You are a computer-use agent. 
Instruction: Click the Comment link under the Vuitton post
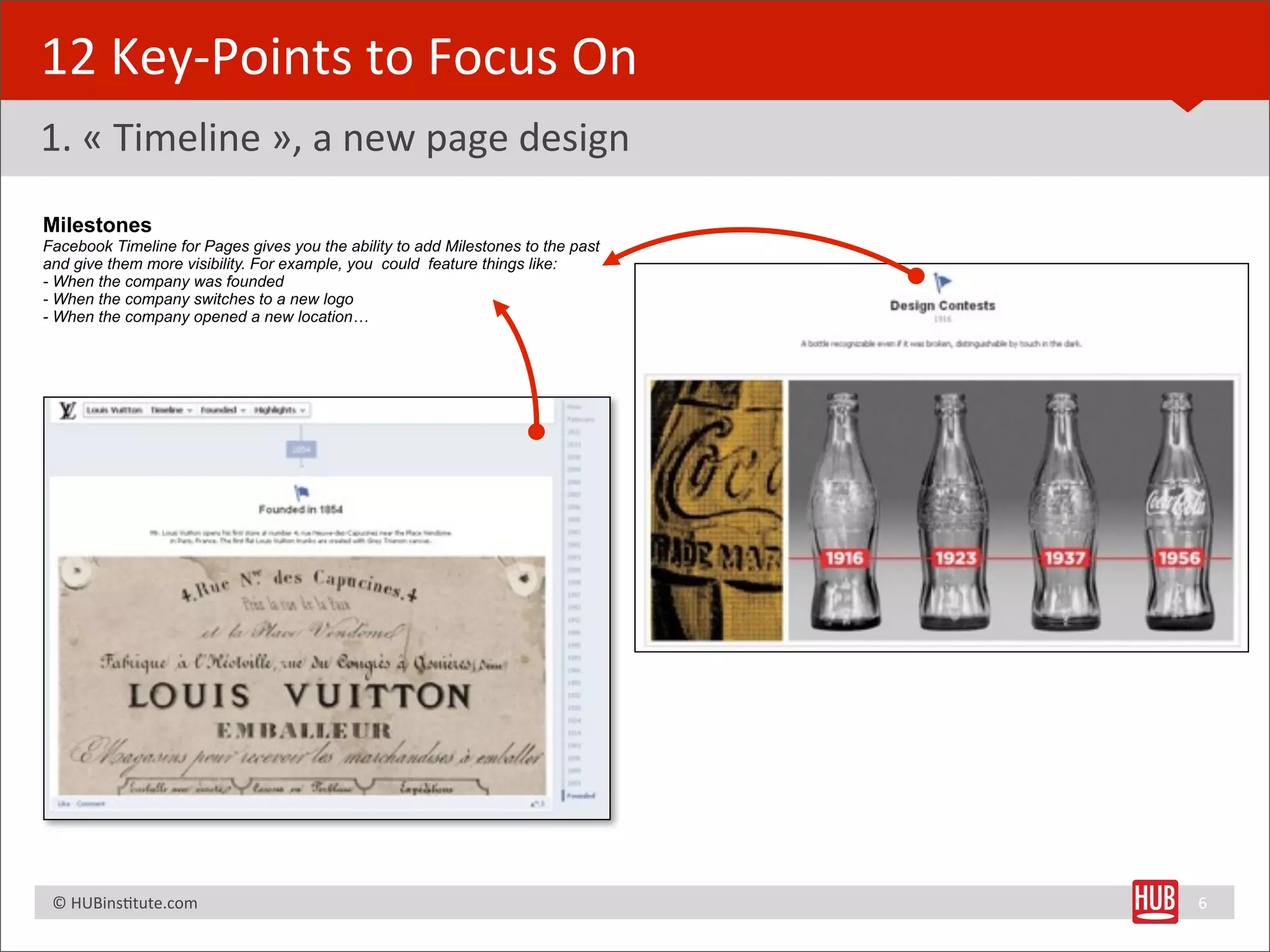(91, 804)
